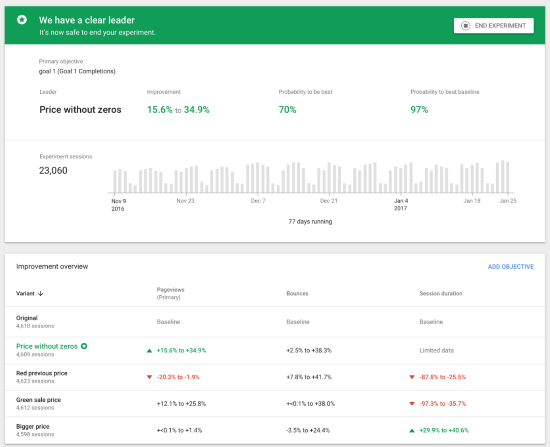Click the Baseline cell under Pageviews

pyautogui.click(x=168, y=322)
